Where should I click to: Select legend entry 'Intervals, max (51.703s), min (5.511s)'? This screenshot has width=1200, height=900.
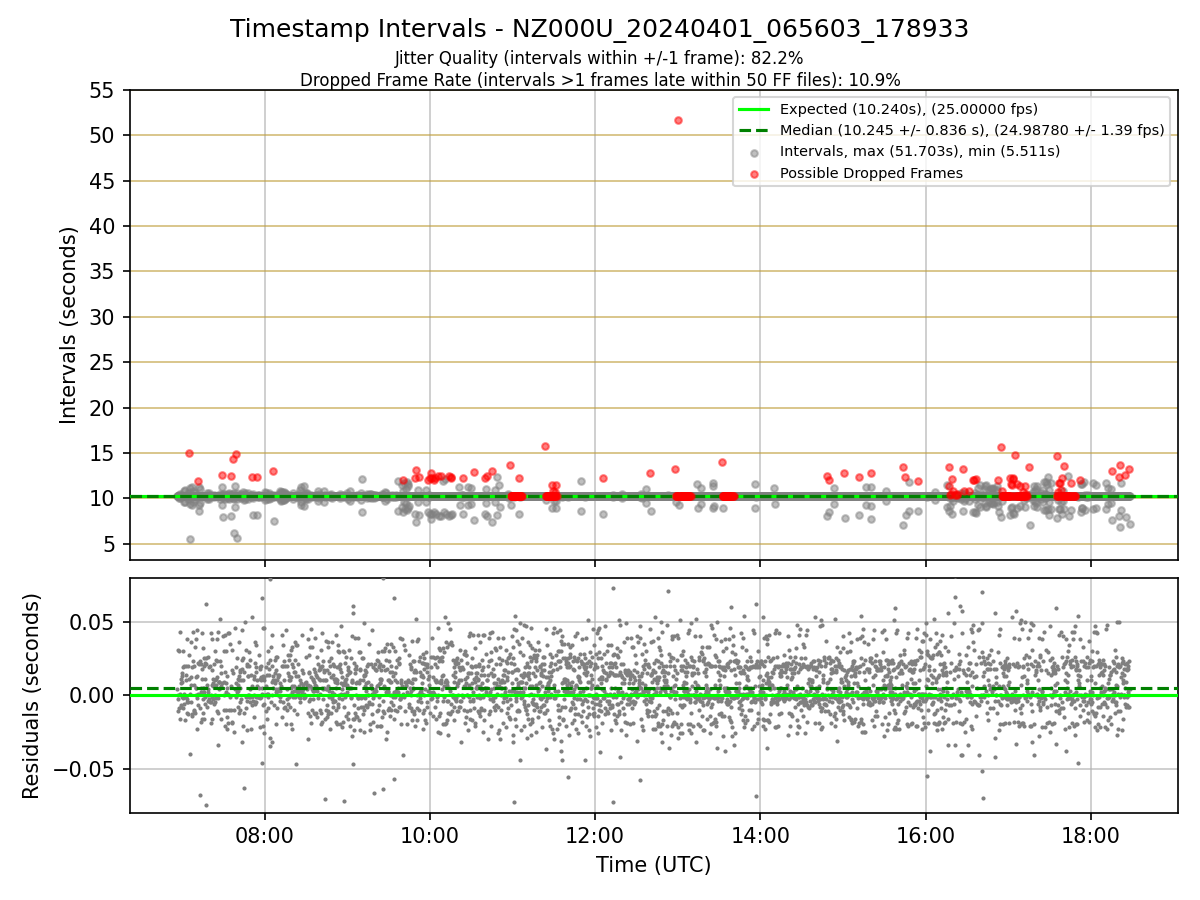920,151
